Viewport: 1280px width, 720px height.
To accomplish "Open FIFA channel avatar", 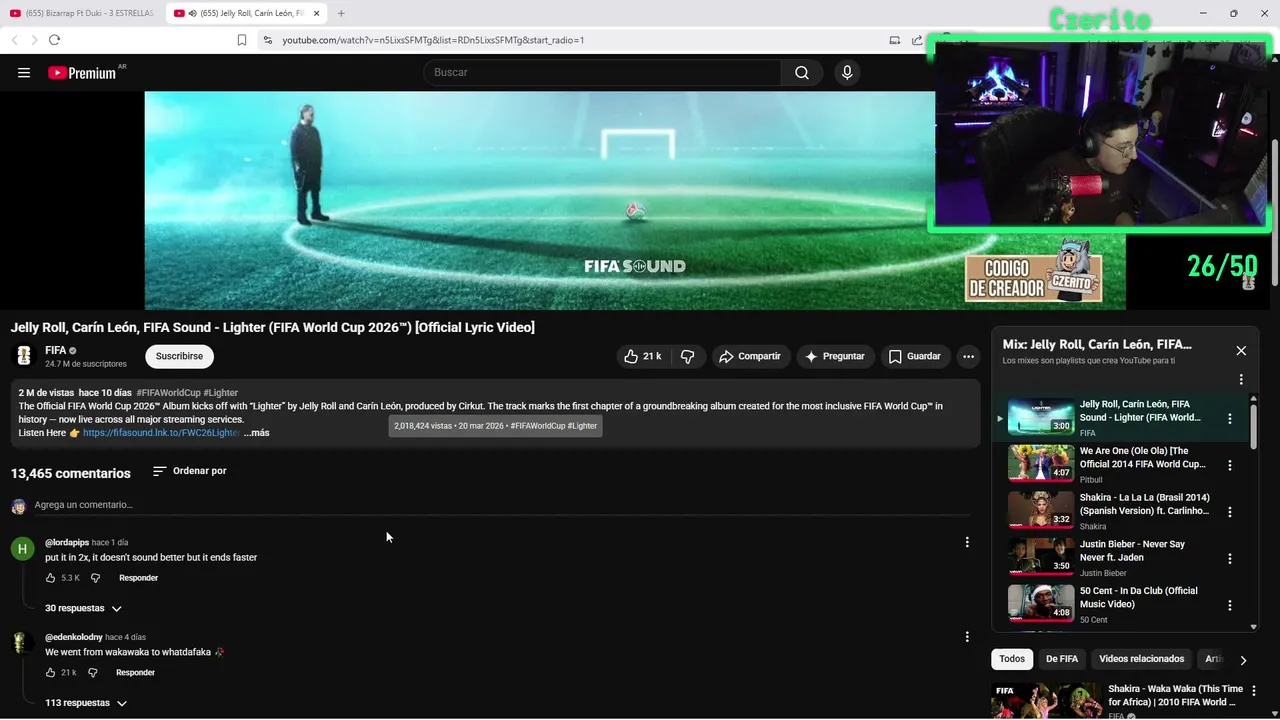I will coord(24,356).
